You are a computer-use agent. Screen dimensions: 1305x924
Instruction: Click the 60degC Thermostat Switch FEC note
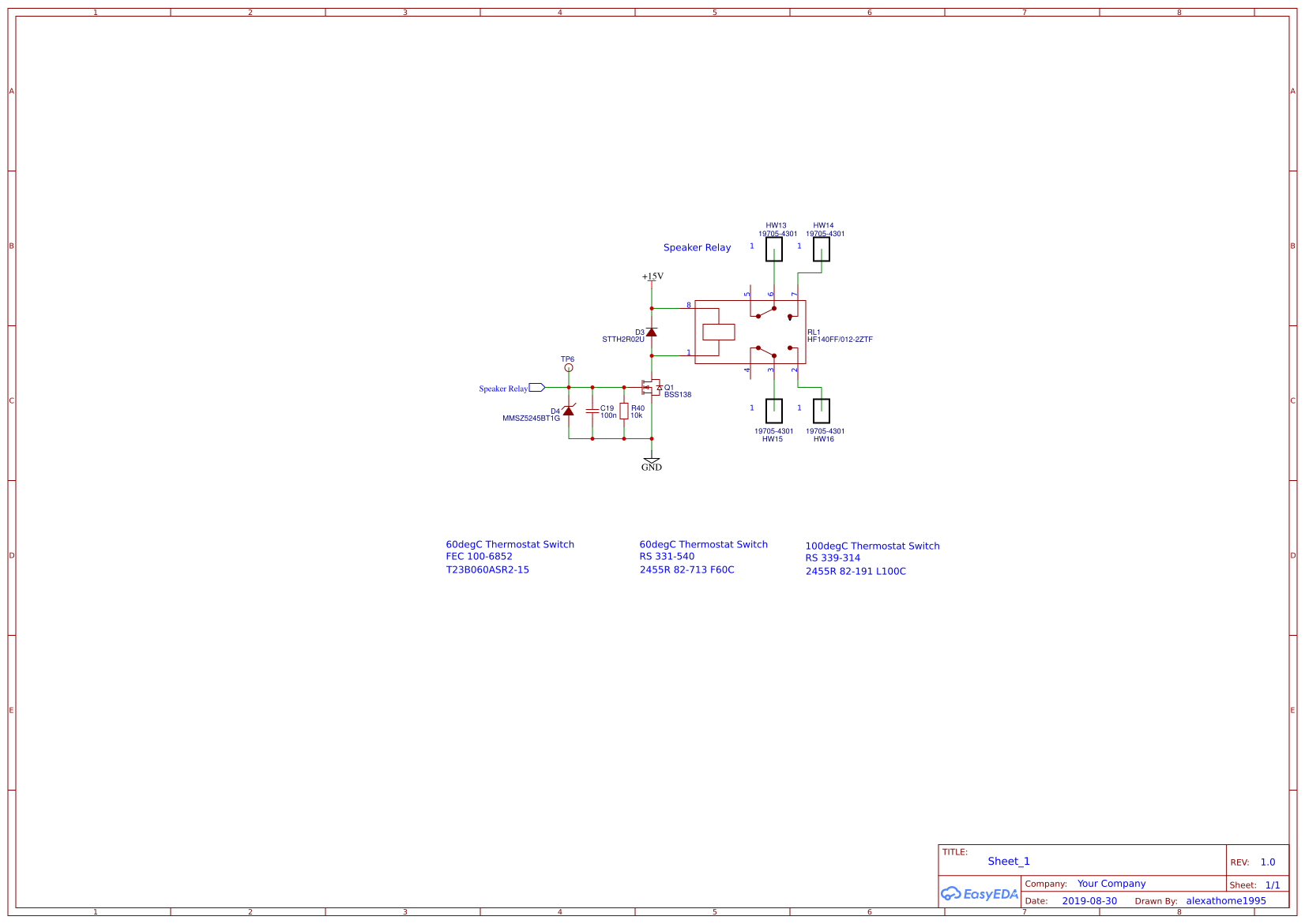click(x=510, y=556)
